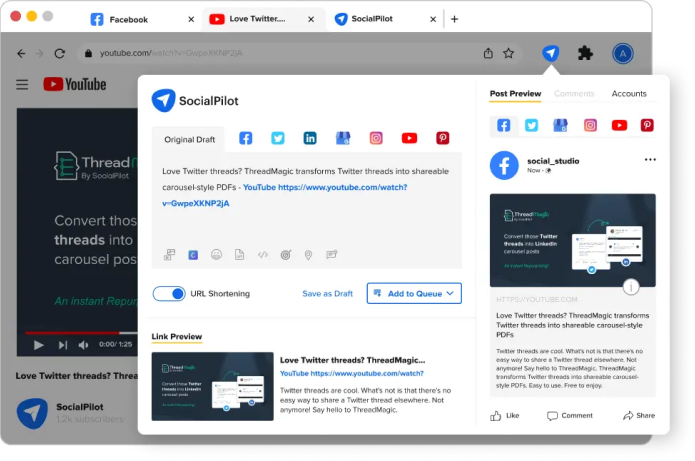695x461 pixels.
Task: Add first comment using the comment icon
Action: click(332, 254)
